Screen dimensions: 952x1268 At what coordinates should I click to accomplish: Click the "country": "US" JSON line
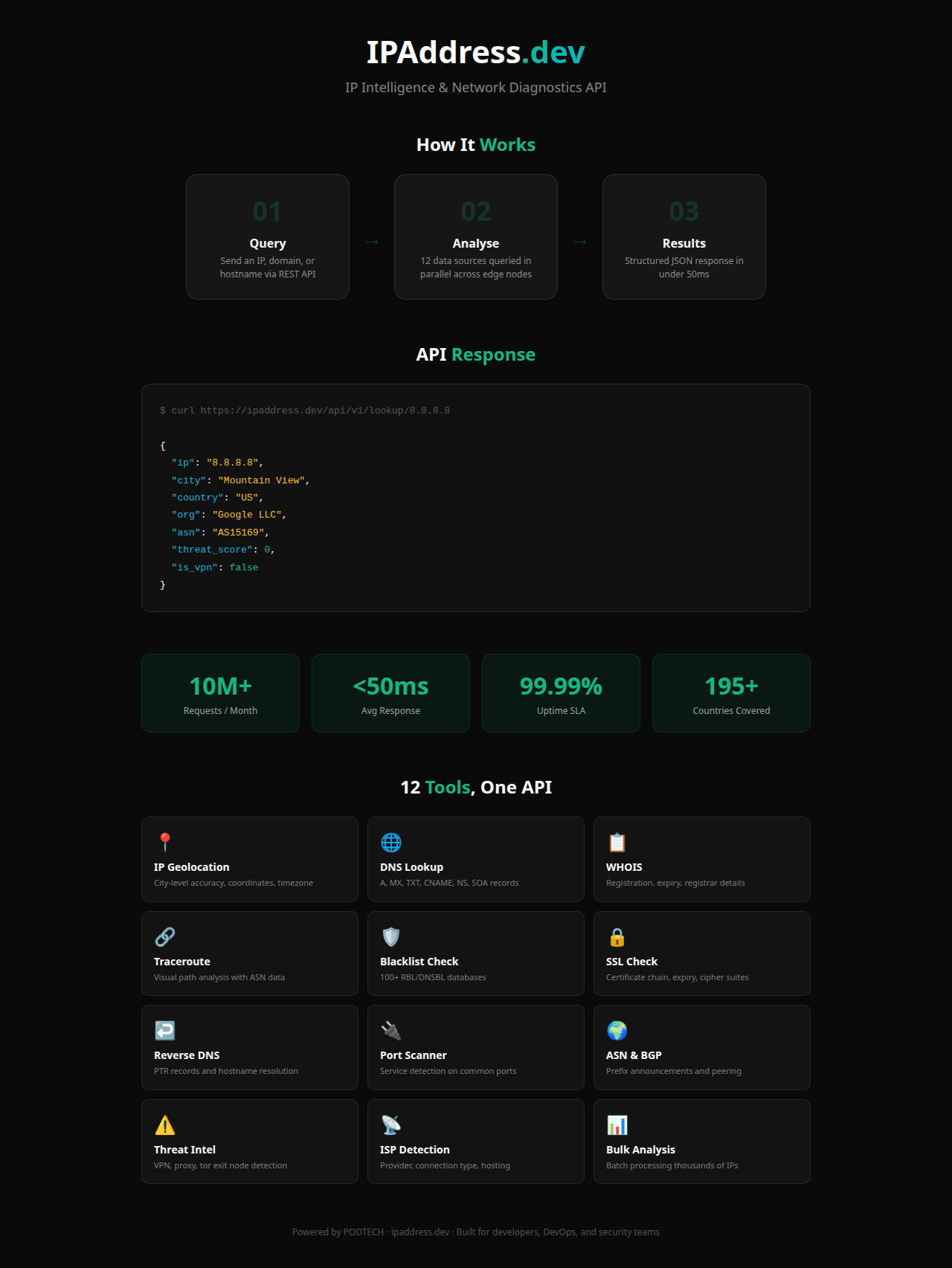tap(217, 498)
